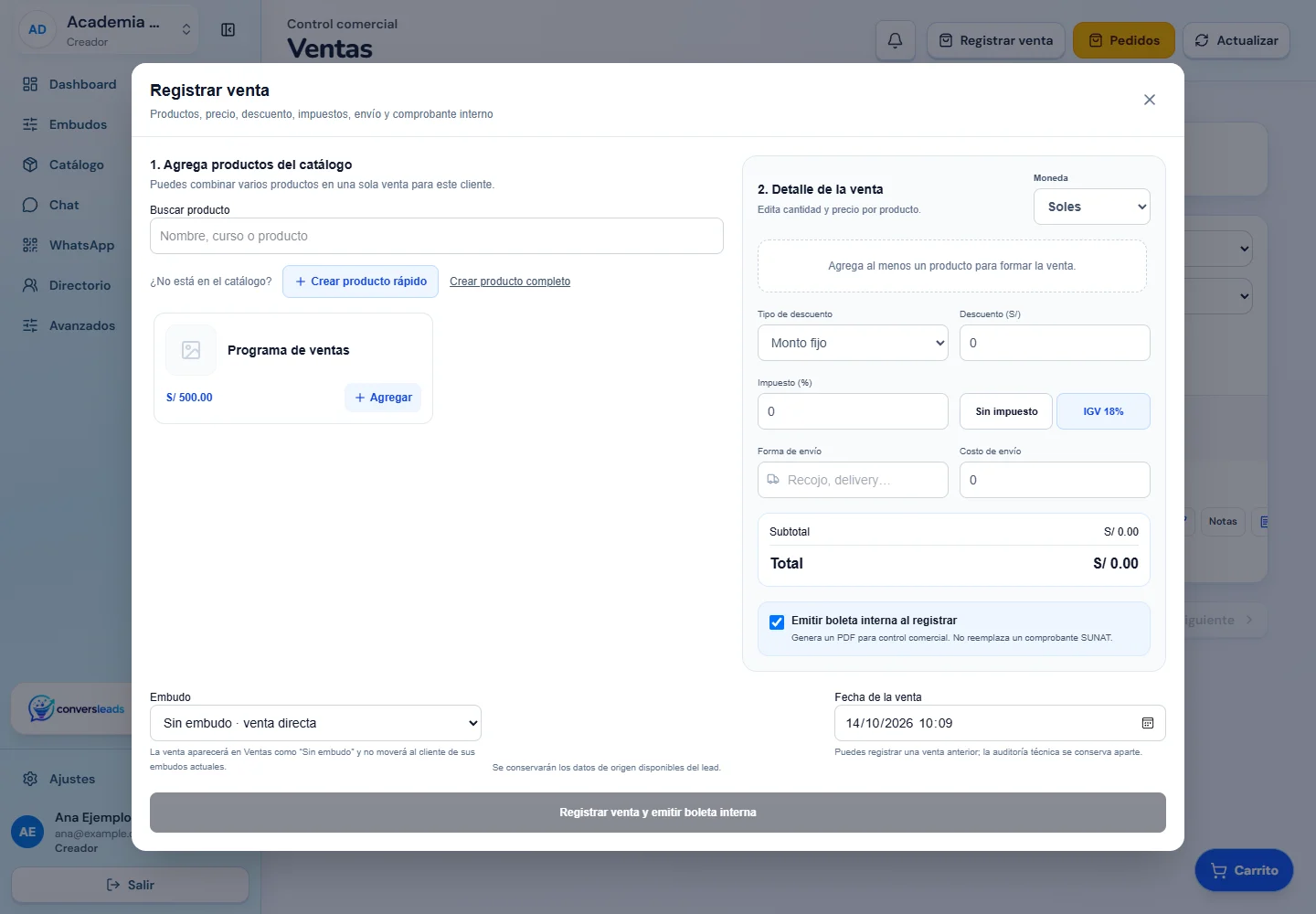Screen dimensions: 1316x914
Task: Click the Programa de ventas image placeholder
Action: pos(191,350)
